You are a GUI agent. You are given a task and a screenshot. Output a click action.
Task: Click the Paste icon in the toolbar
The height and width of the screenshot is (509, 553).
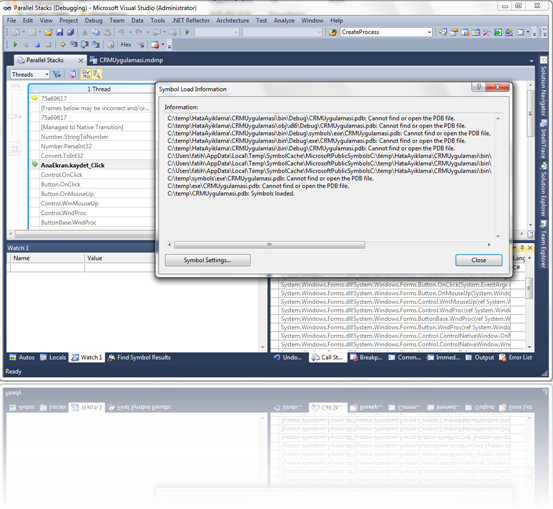tap(107, 32)
